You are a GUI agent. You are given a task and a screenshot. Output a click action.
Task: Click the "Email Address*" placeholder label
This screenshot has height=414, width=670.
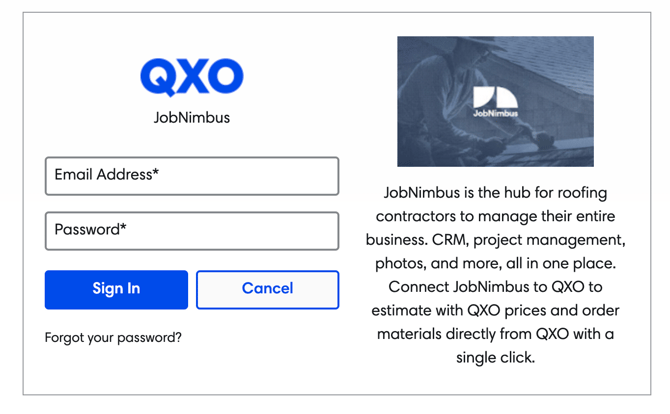[x=107, y=175]
